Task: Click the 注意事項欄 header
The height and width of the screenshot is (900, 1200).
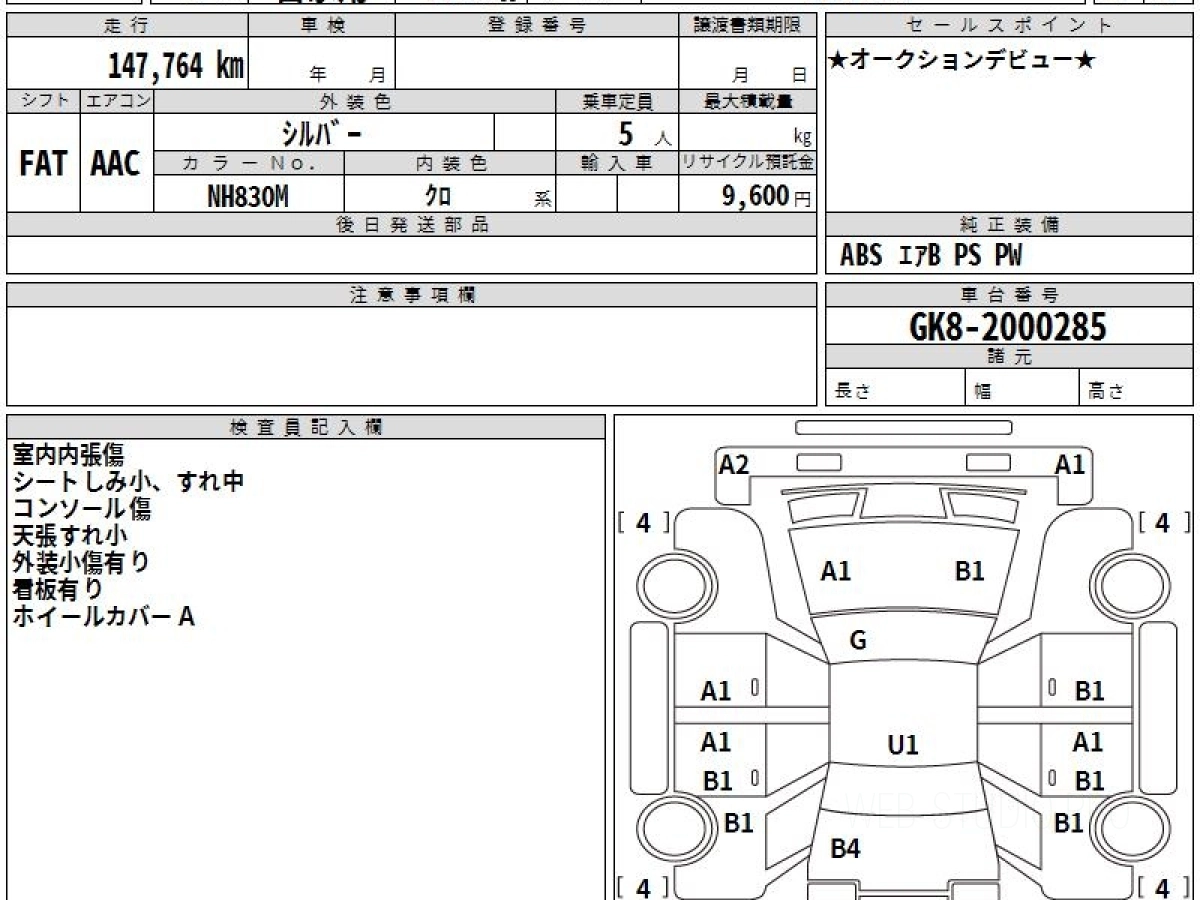Action: 411,295
